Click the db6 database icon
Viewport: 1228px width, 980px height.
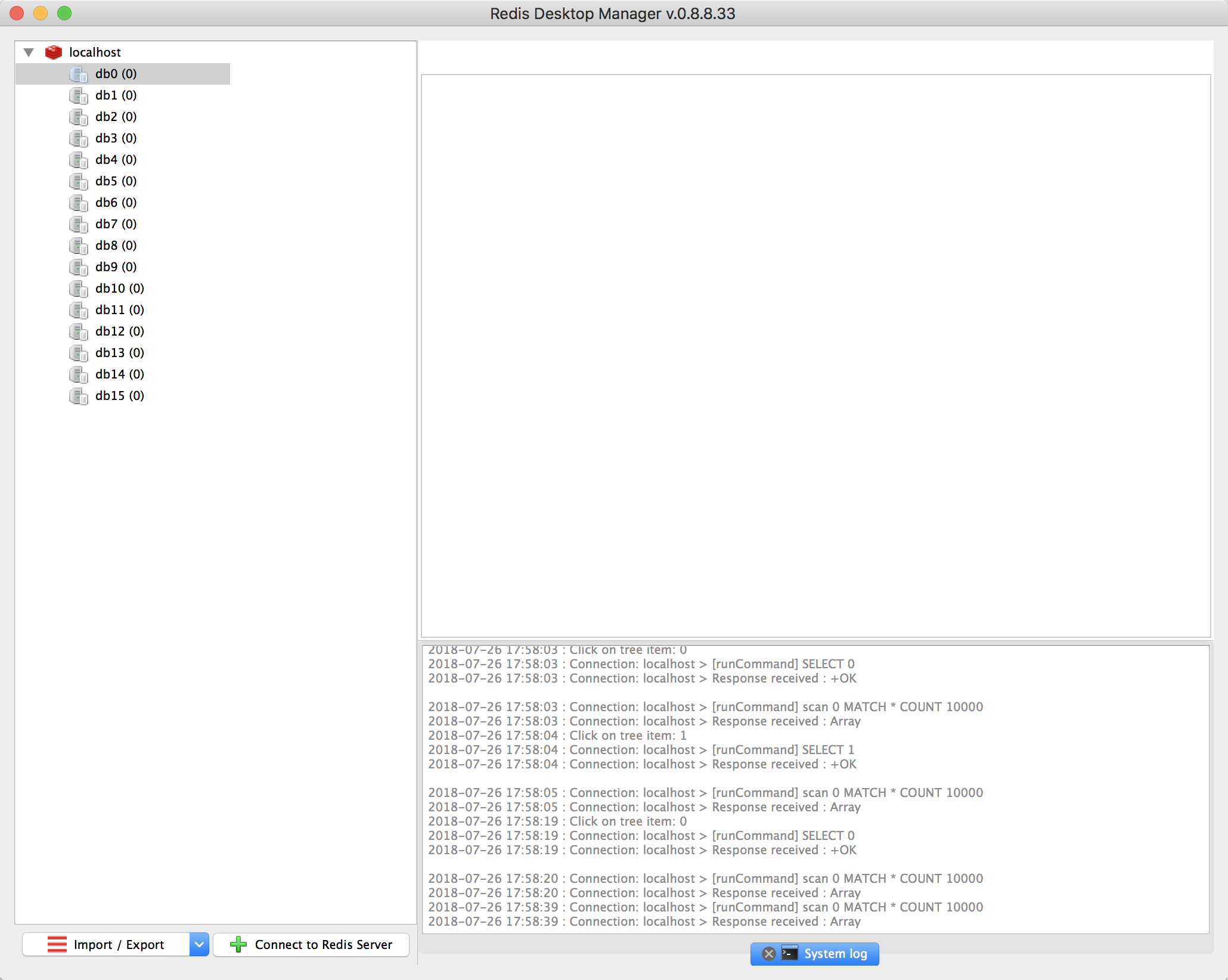[x=79, y=203]
